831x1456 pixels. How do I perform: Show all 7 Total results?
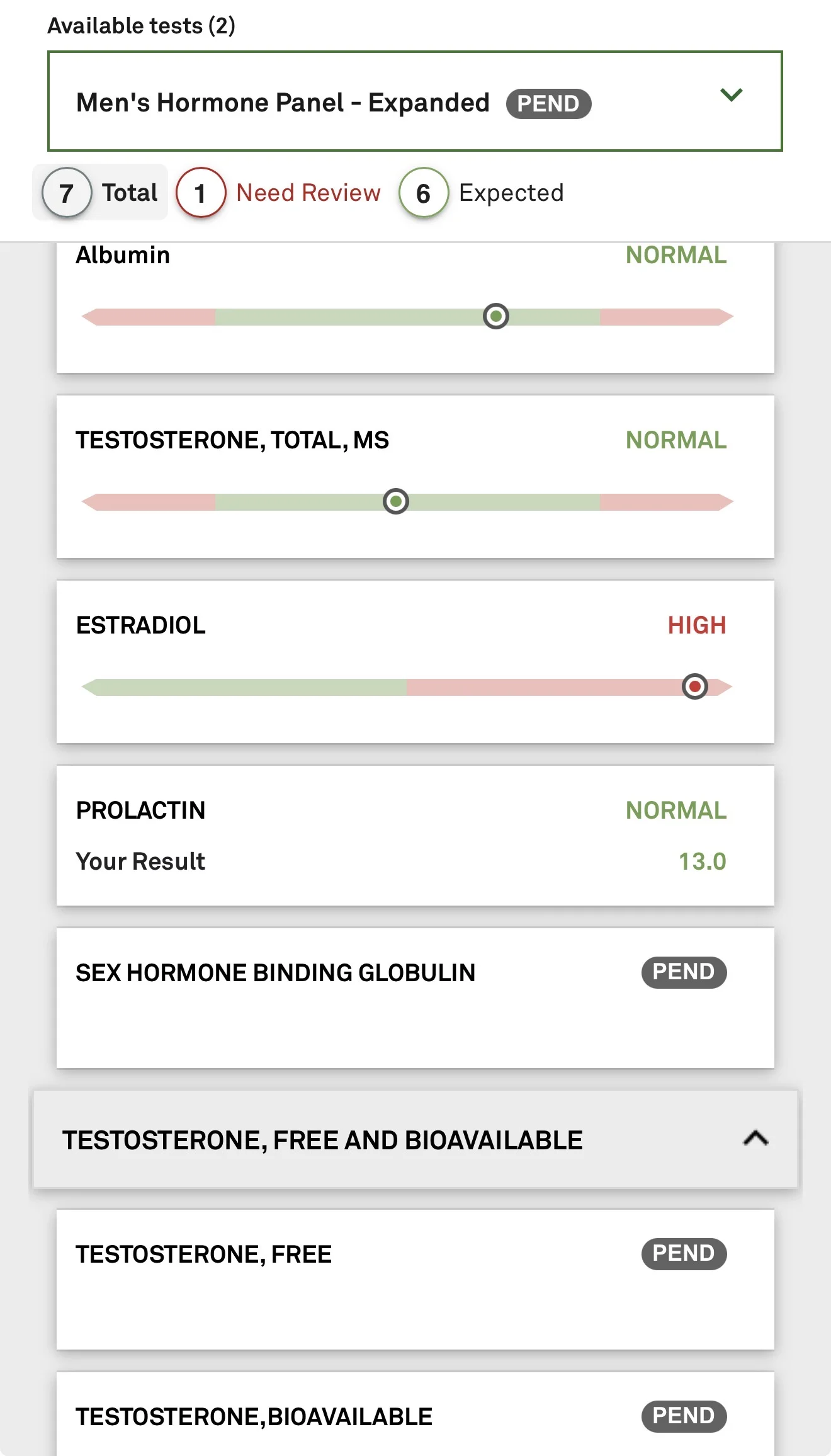click(x=100, y=193)
